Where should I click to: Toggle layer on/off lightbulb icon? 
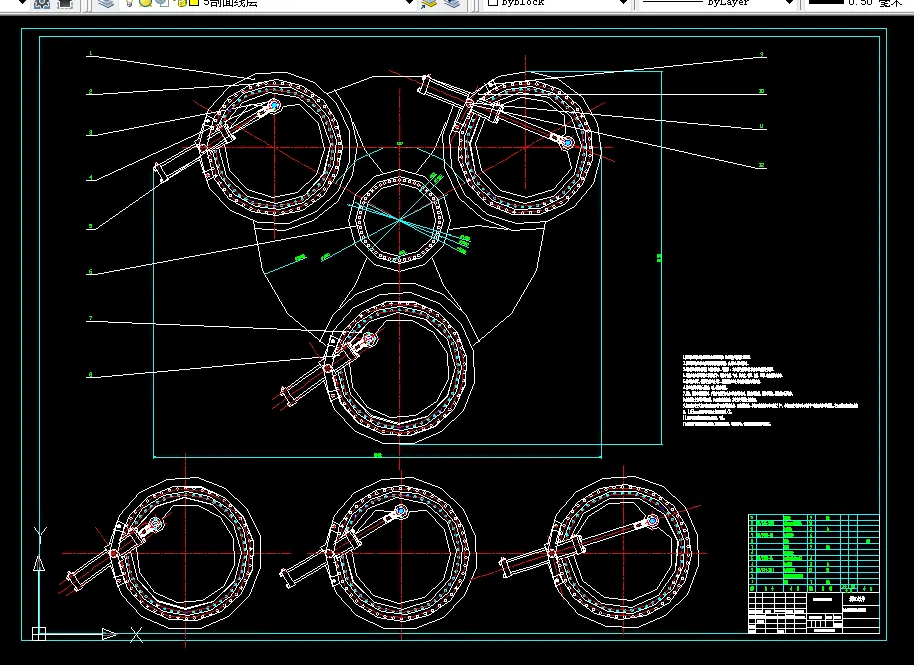pyautogui.click(x=129, y=3)
